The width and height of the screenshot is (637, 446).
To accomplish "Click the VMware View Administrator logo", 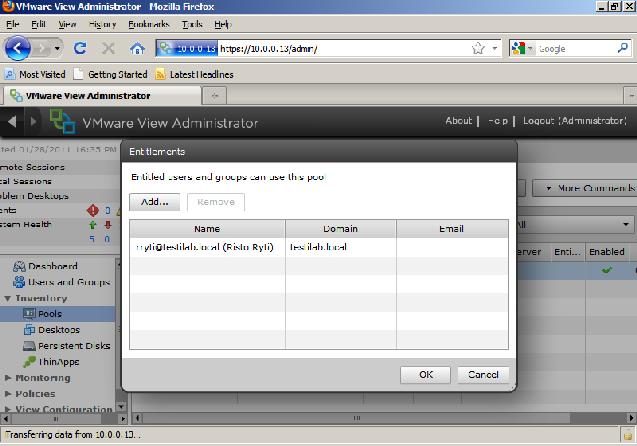I will pos(63,121).
